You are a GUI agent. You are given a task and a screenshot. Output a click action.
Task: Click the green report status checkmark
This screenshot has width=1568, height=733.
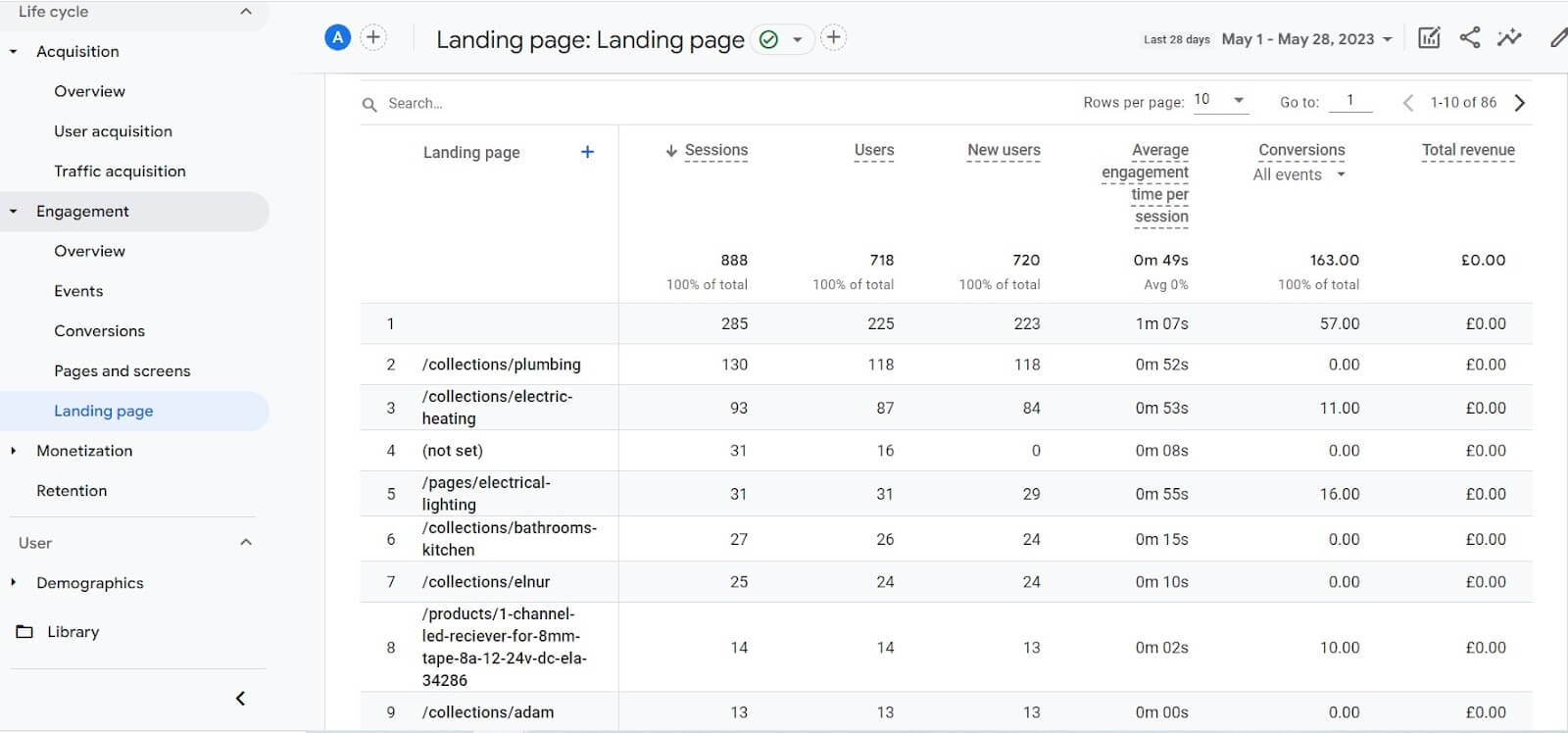tap(769, 40)
